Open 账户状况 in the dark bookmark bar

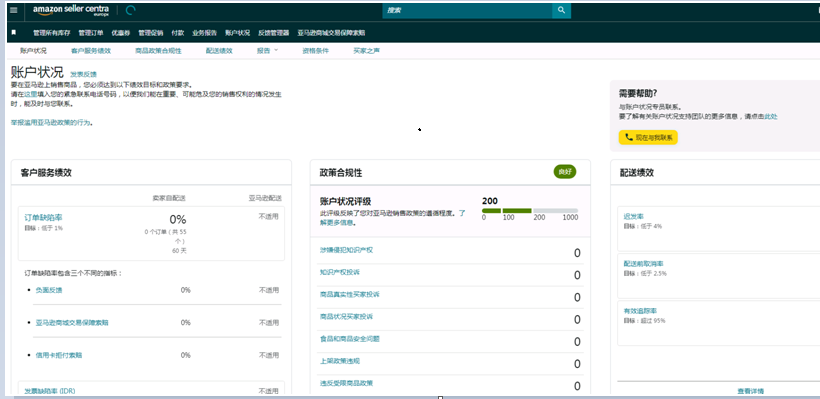237,32
